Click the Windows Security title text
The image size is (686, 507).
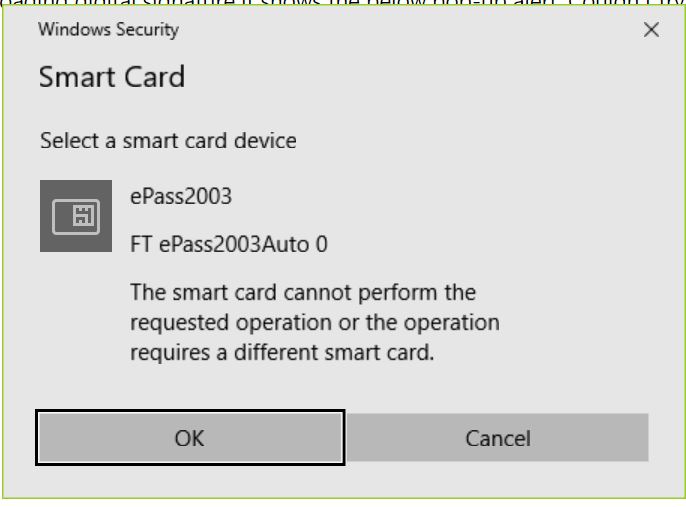point(108,30)
